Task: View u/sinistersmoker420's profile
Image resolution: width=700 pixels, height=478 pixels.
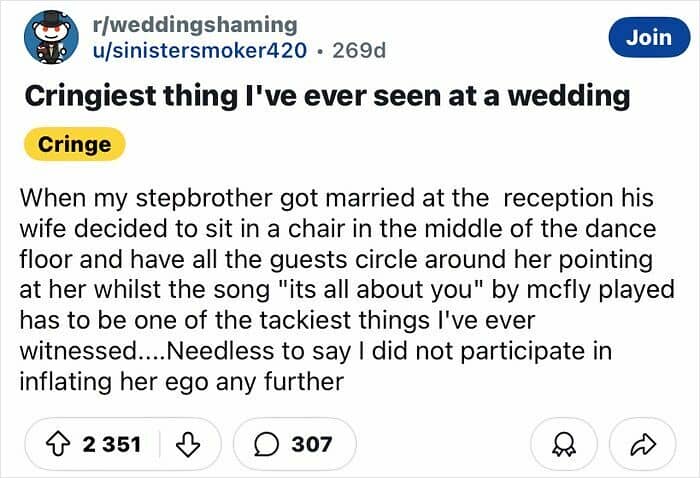Action: (x=200, y=50)
